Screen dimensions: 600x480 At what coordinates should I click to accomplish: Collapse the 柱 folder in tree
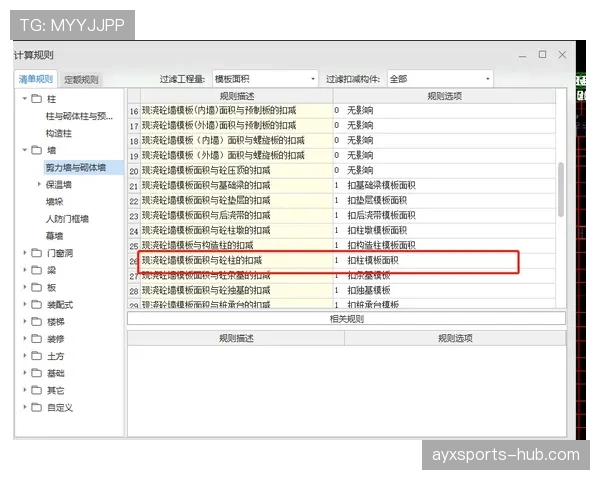click(x=25, y=99)
